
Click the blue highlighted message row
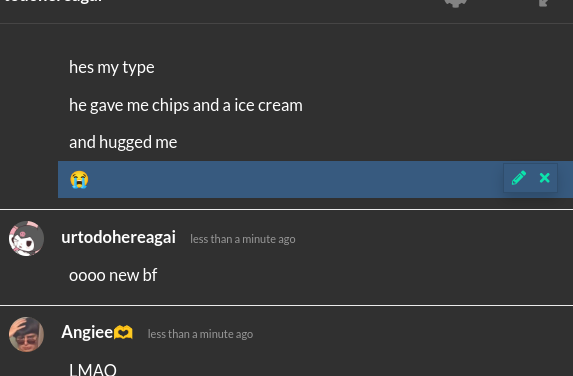click(315, 179)
